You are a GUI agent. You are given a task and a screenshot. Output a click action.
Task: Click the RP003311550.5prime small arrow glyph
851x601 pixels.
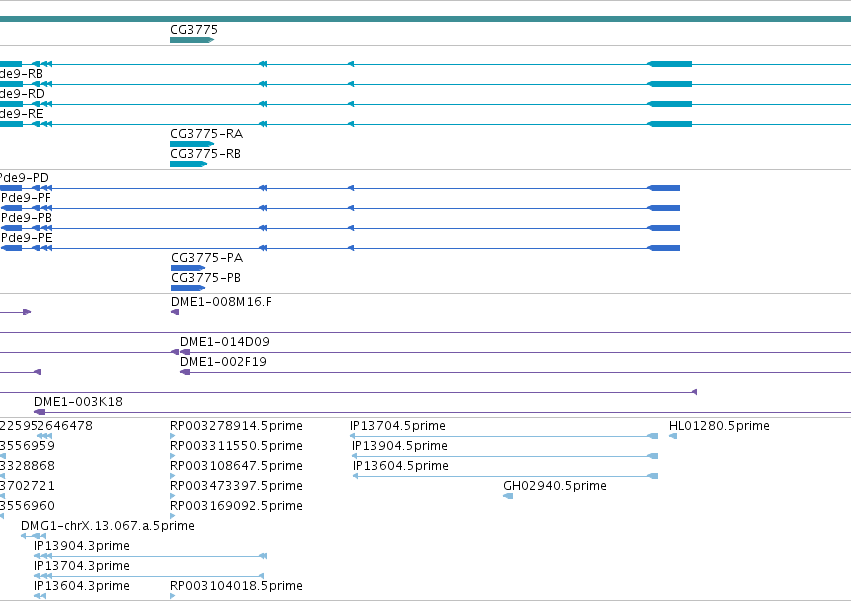[173, 456]
